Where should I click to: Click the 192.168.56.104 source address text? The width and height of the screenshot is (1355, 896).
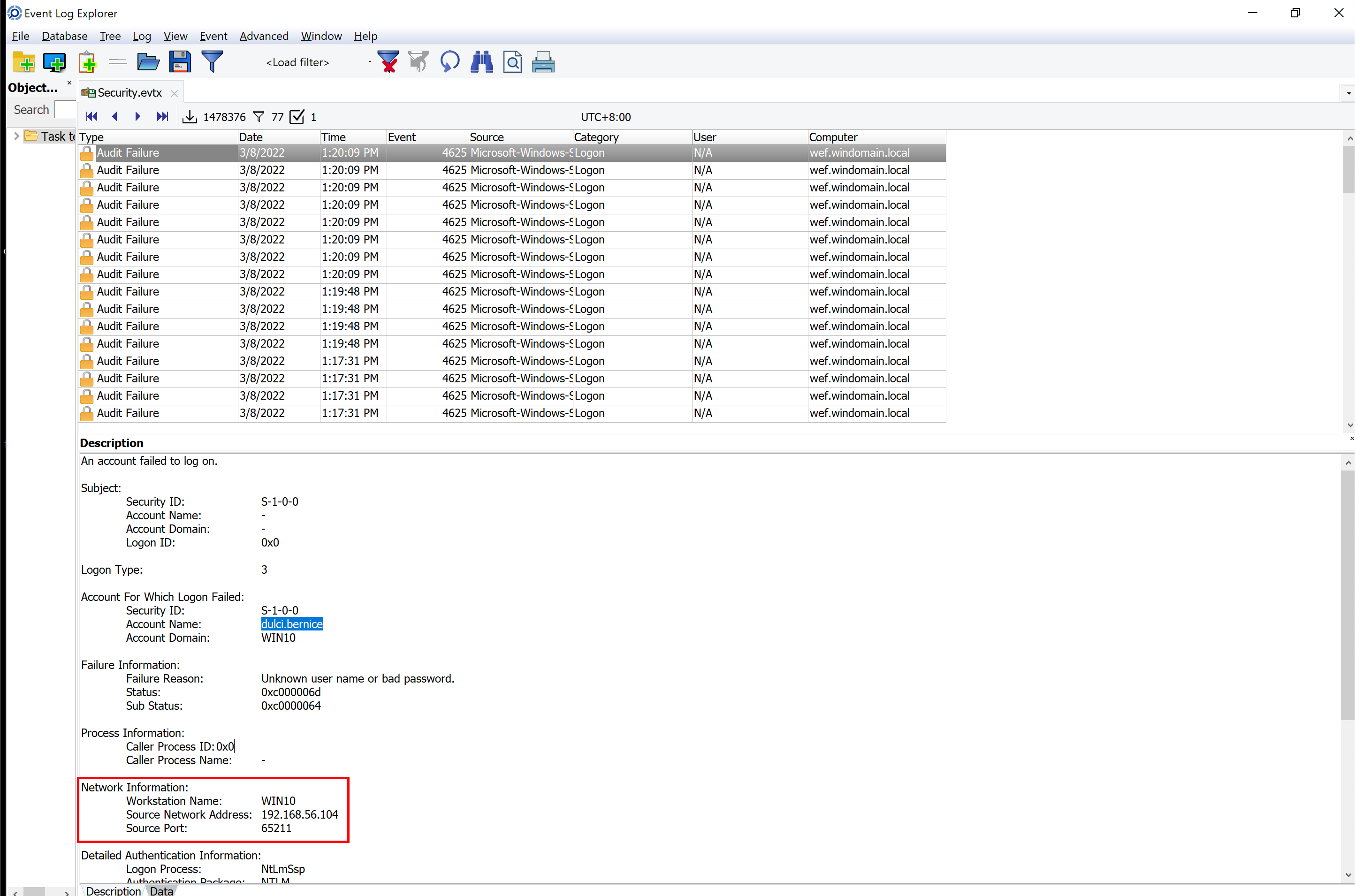(299, 814)
